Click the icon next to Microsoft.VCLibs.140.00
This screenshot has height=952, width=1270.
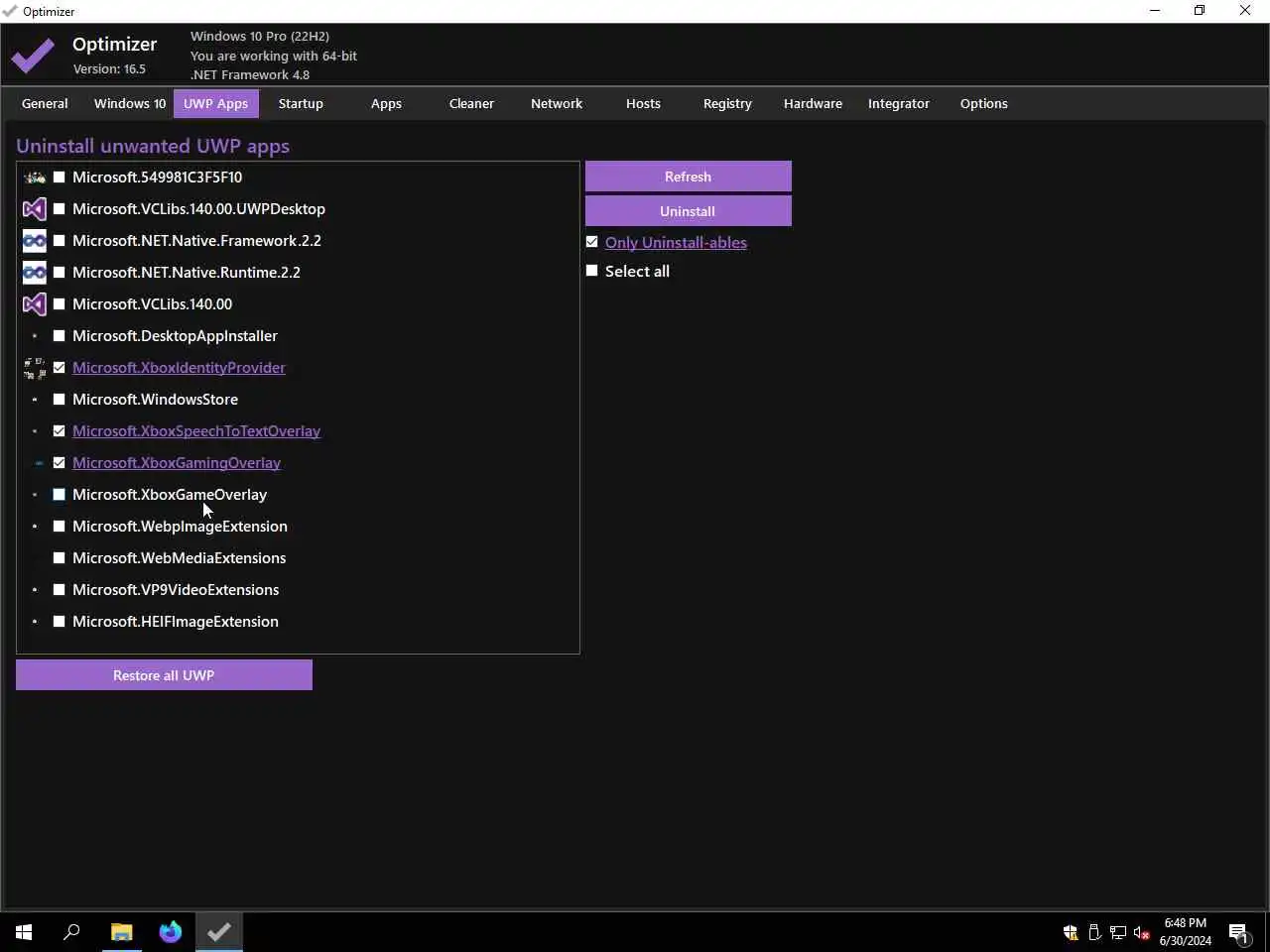(x=35, y=304)
